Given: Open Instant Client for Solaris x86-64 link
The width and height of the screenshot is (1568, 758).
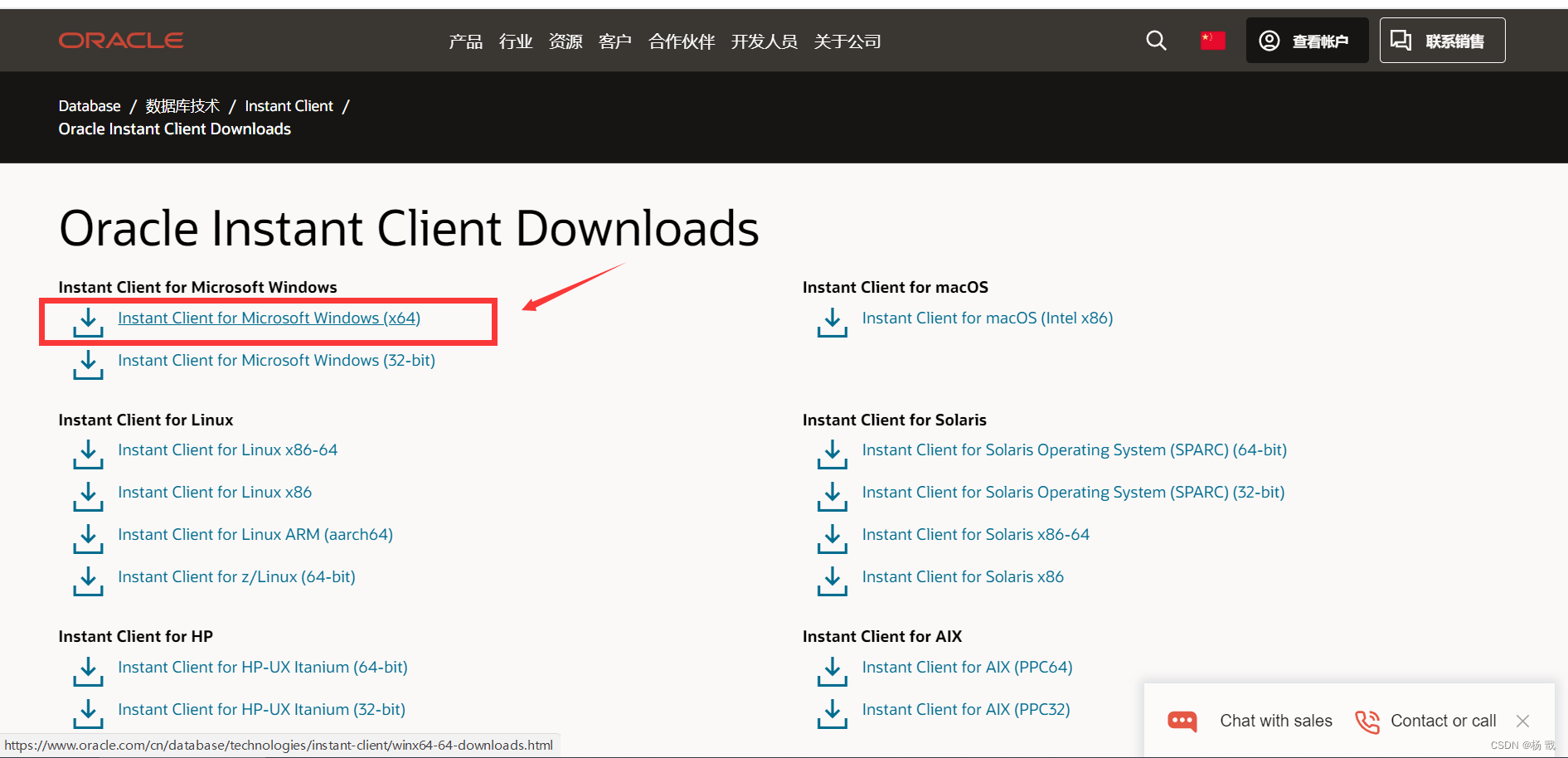Looking at the screenshot, I should (x=976, y=535).
